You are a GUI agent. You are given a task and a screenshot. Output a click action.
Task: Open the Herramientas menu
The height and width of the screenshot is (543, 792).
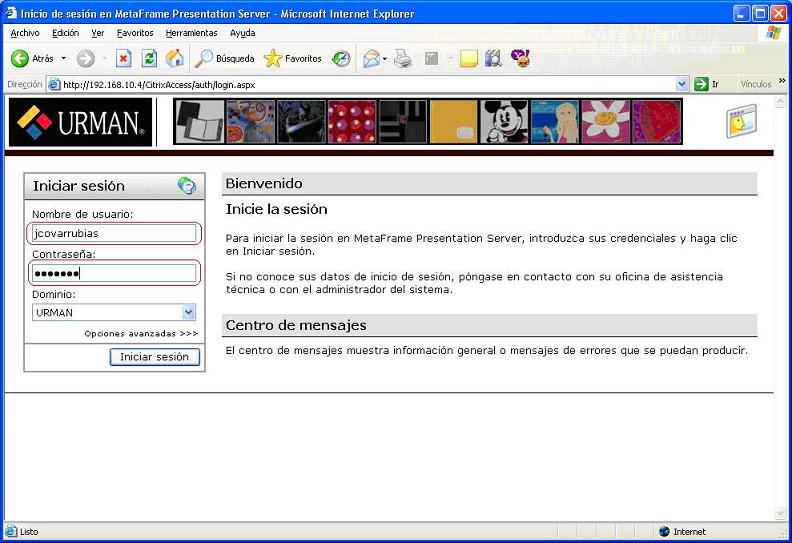pos(191,33)
